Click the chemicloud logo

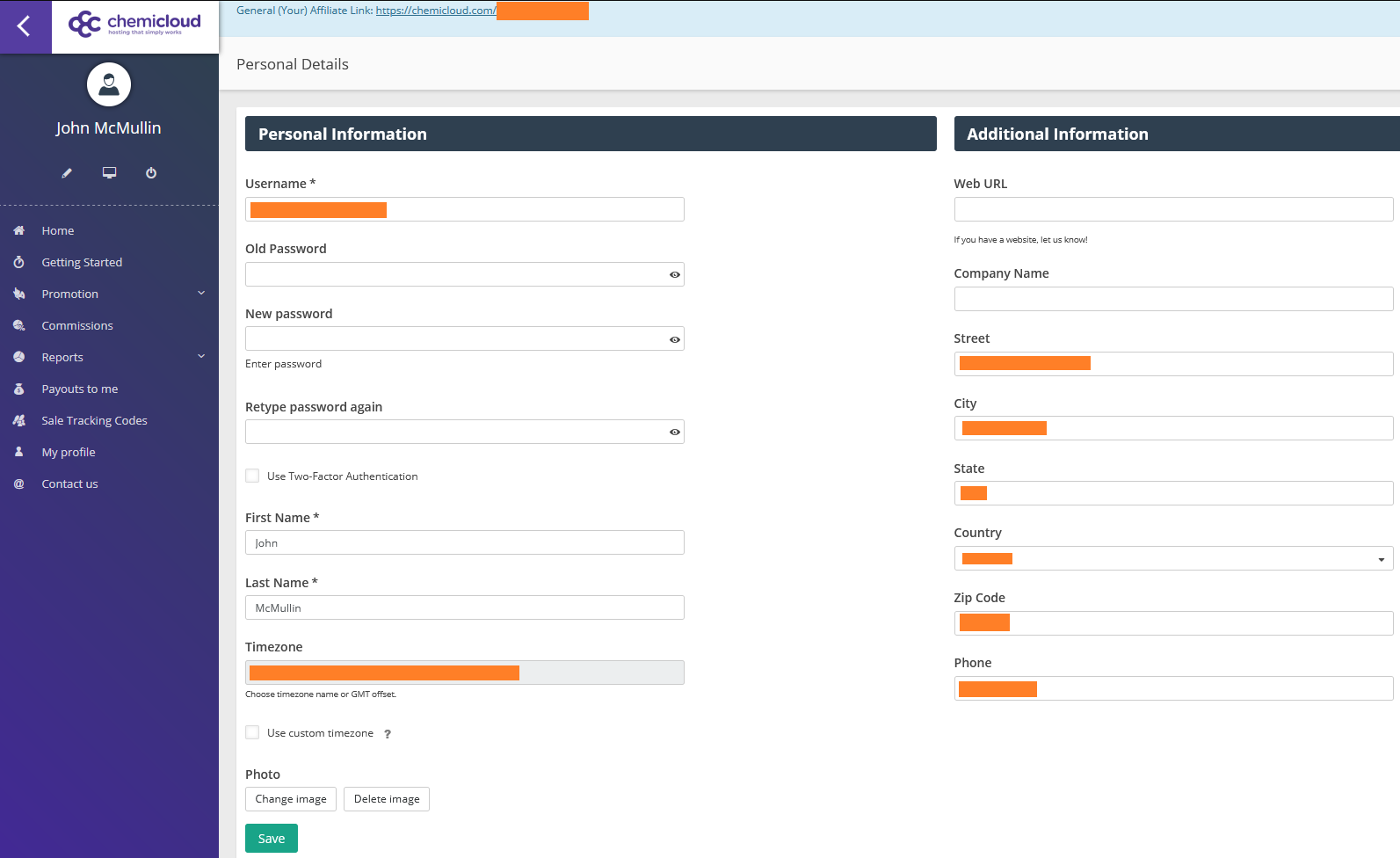tap(134, 25)
